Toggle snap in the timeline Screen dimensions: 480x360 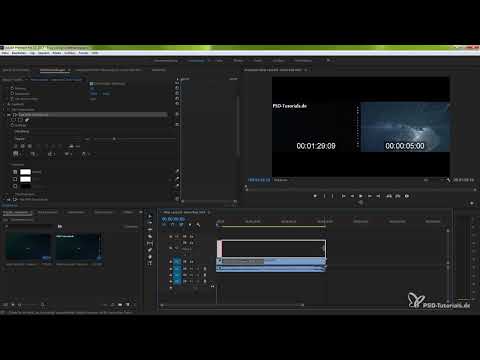point(172,225)
